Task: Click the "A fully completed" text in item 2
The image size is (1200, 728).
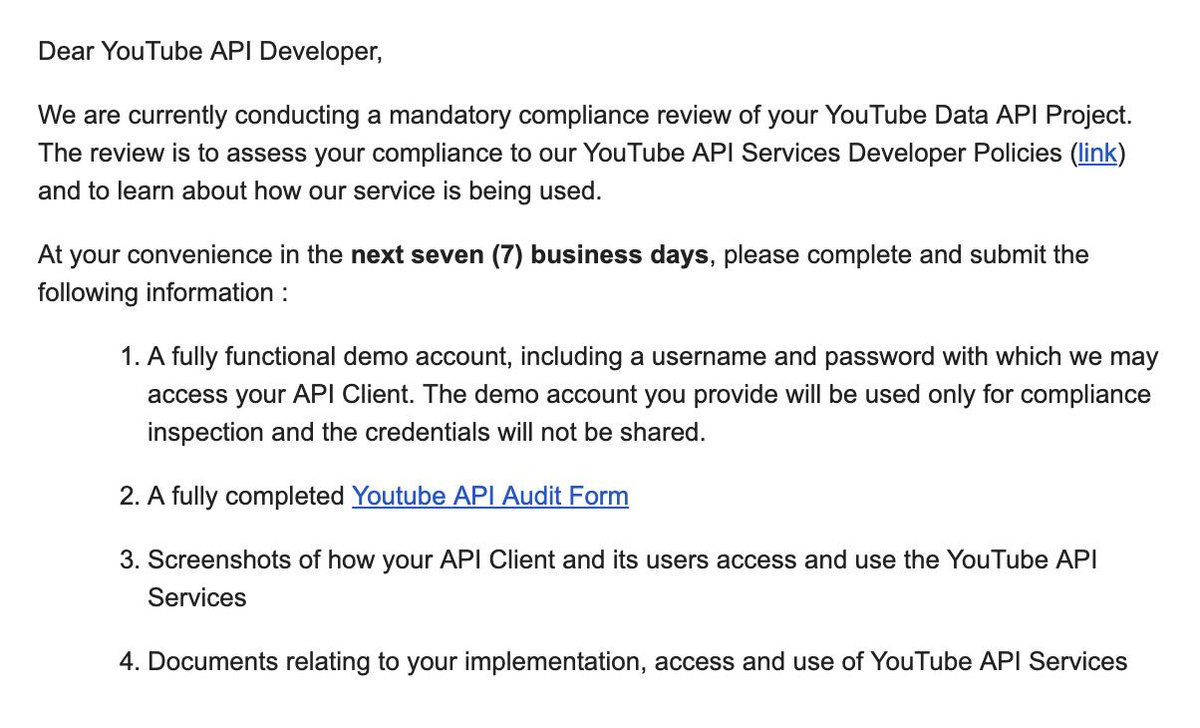Action: [x=246, y=496]
